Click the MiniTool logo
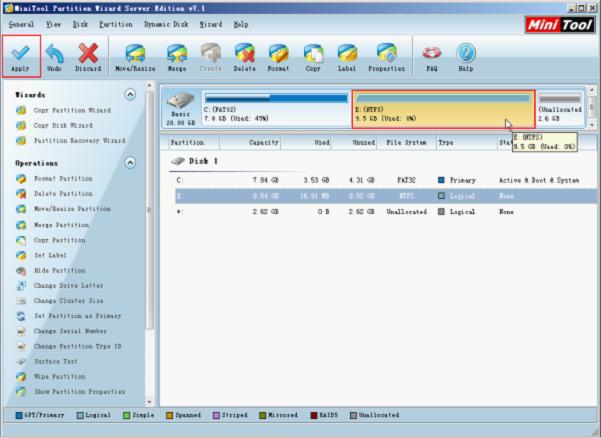 tap(559, 25)
